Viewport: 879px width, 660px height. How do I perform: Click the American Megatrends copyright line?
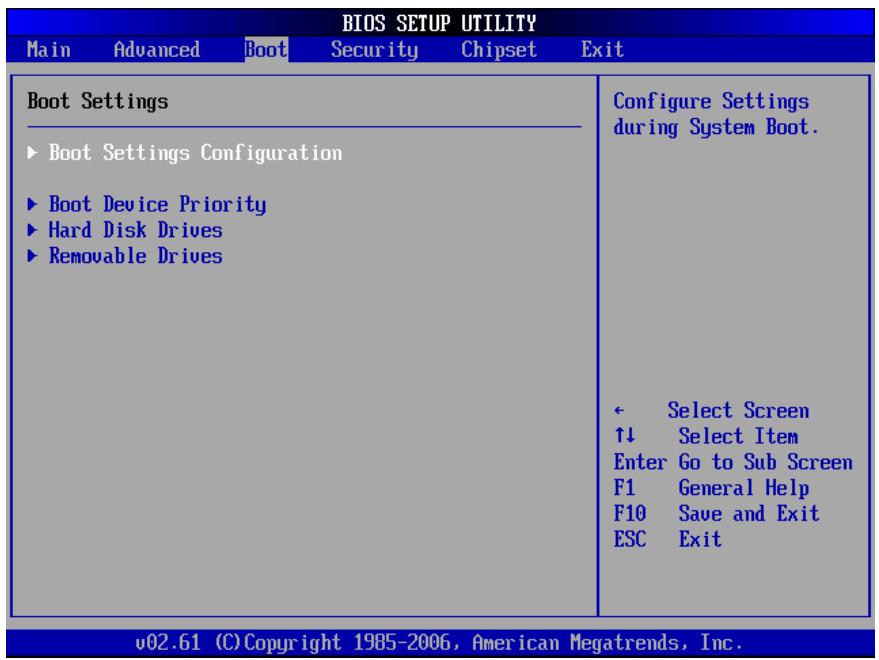tap(439, 643)
